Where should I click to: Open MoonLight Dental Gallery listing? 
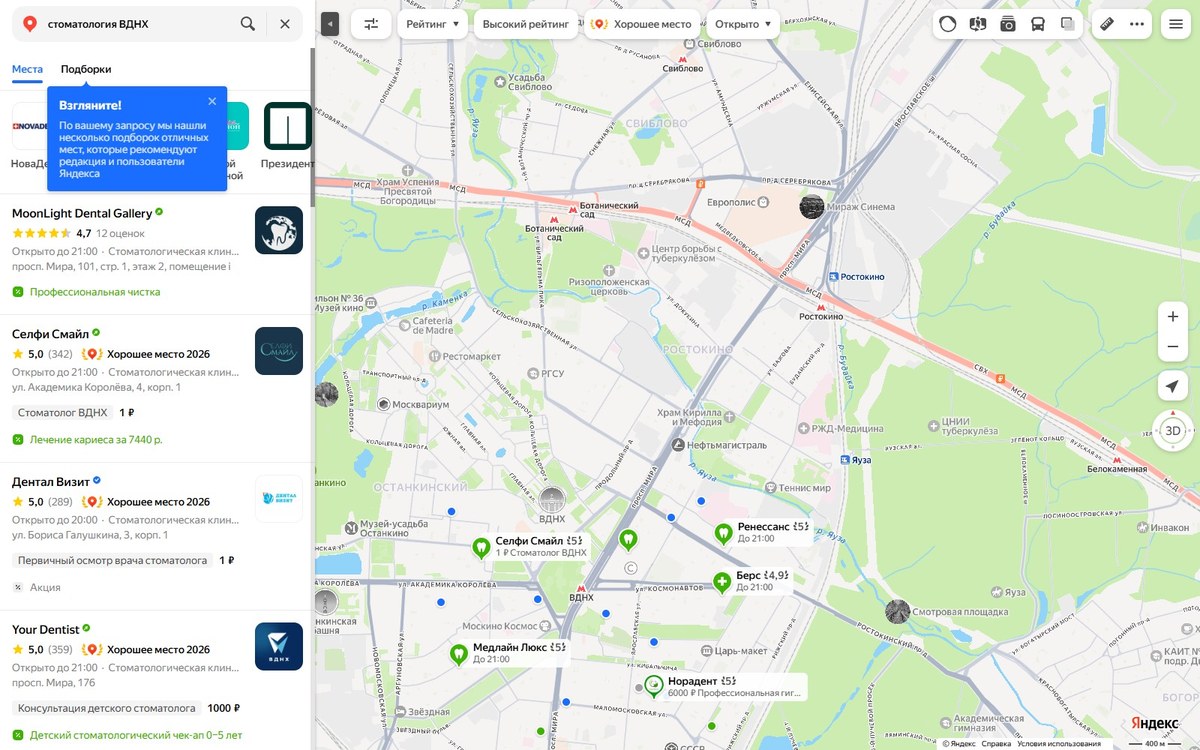tap(82, 213)
